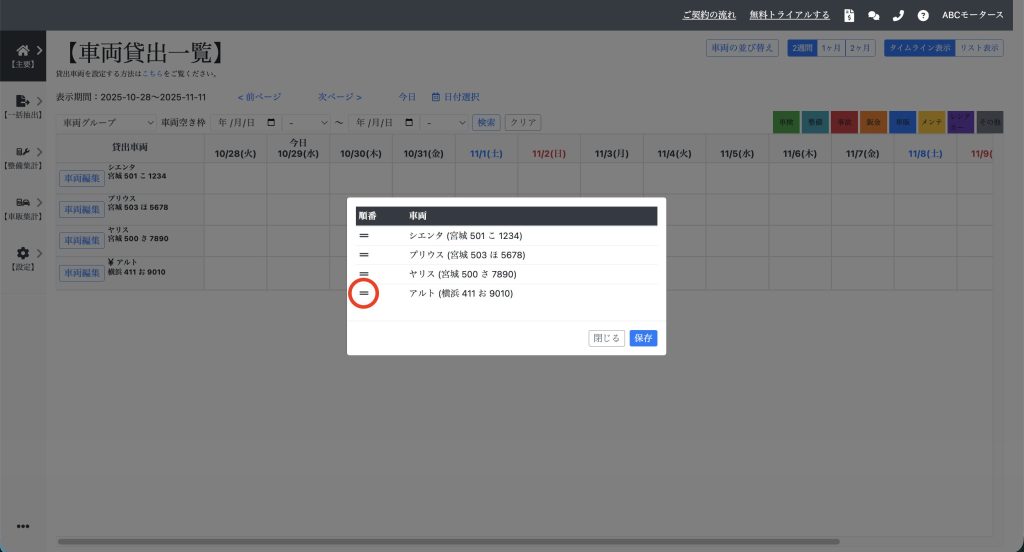
Task: Click the green 車検 color legend swatch
Action: click(x=786, y=122)
